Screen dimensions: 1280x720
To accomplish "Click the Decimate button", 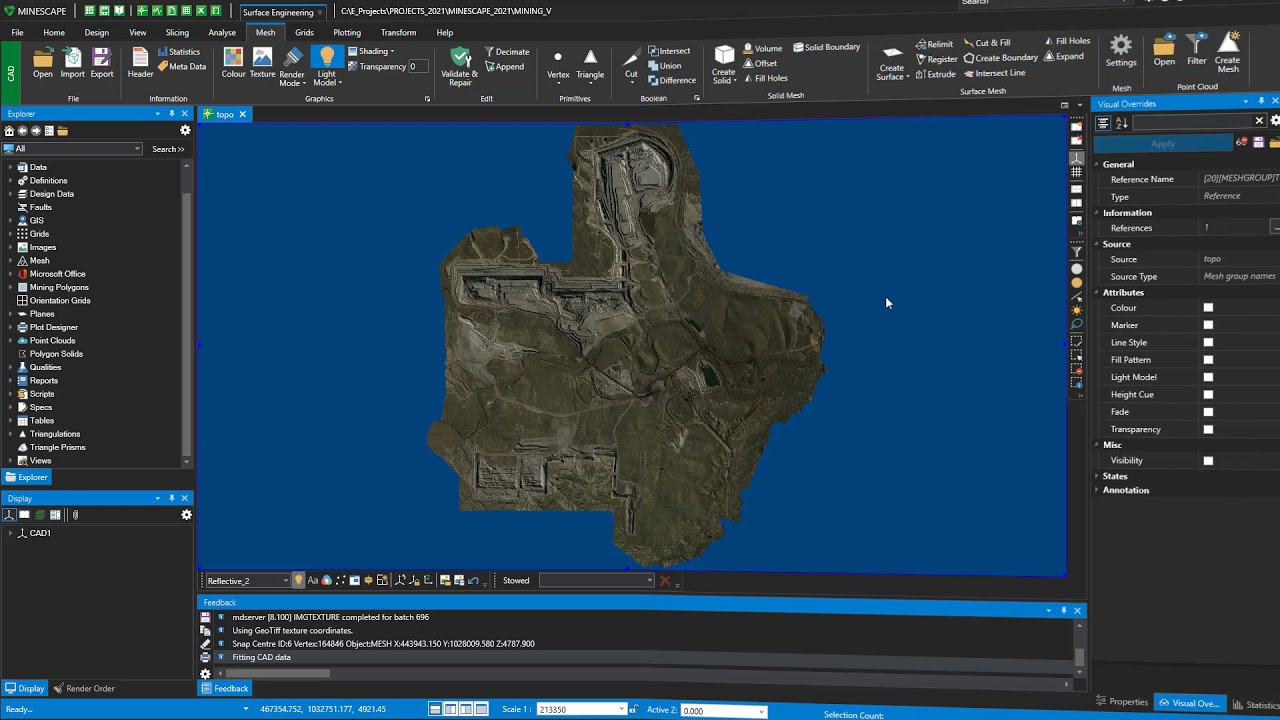I will tap(507, 51).
